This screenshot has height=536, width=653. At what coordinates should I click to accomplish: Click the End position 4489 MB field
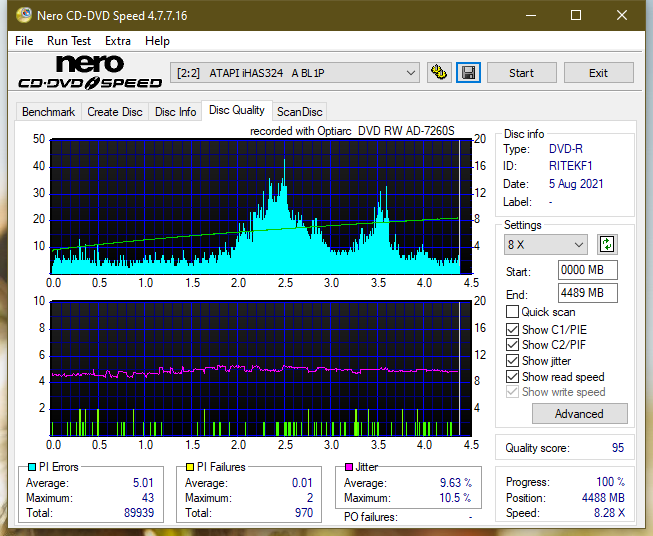[587, 293]
